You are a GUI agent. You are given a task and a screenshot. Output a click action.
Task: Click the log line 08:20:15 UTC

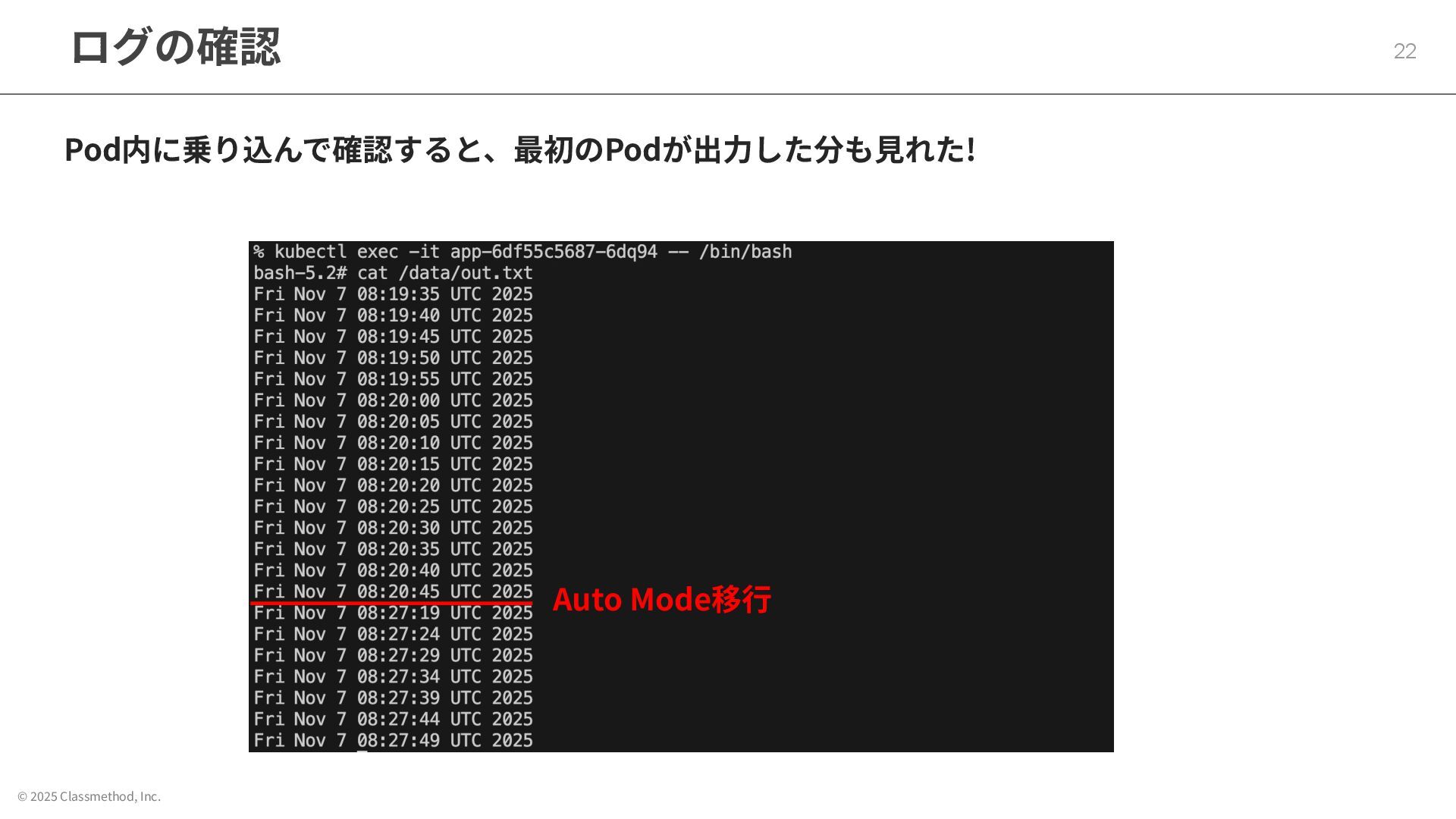pyautogui.click(x=393, y=464)
